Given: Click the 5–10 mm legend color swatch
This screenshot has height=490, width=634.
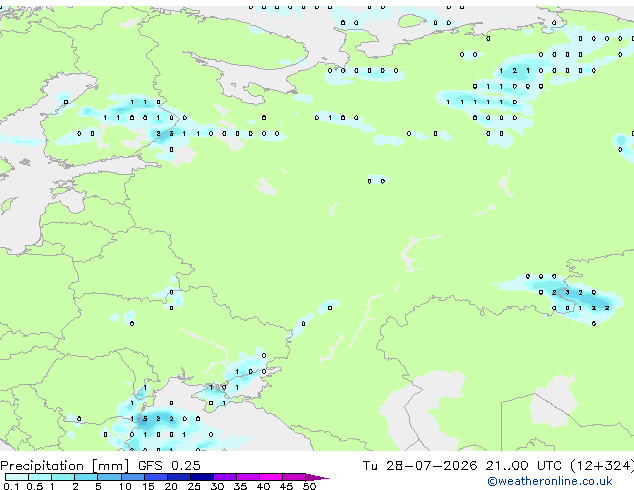Looking at the screenshot, I should [x=110, y=477].
